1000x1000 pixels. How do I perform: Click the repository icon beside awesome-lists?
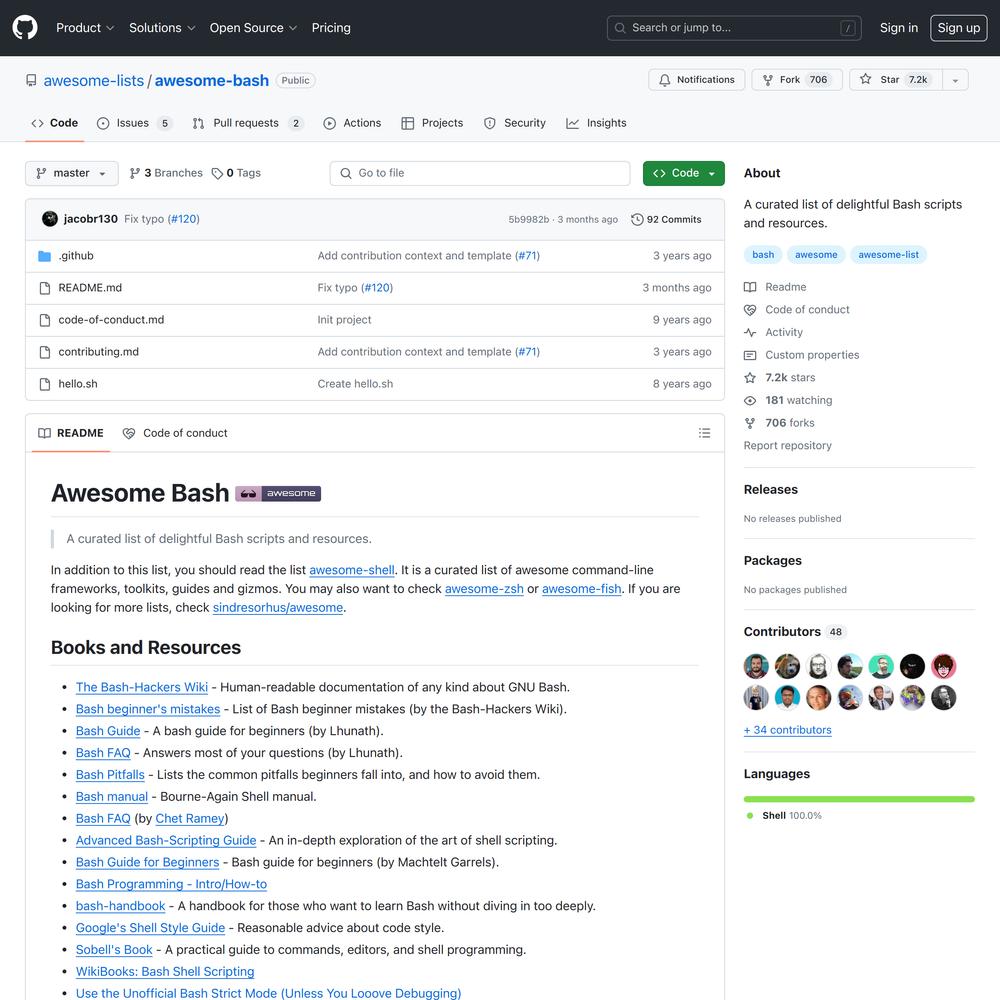click(31, 80)
